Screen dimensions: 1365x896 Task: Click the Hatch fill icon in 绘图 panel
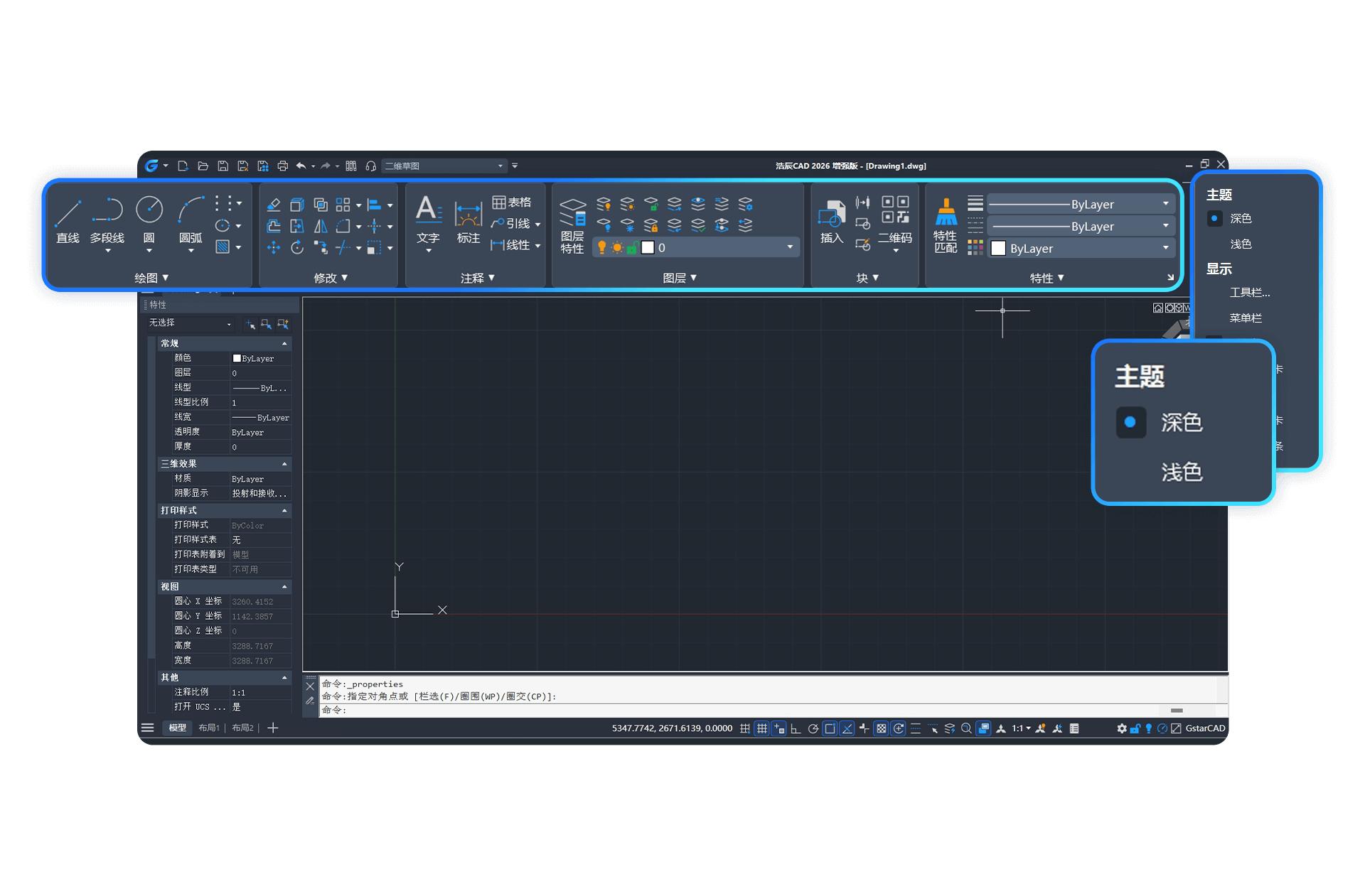point(223,247)
